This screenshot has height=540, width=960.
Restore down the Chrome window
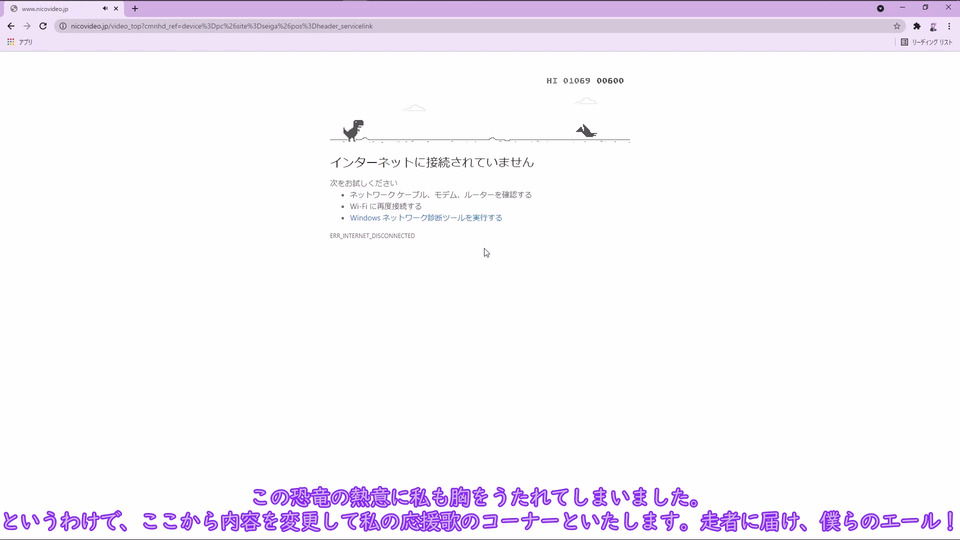point(925,8)
